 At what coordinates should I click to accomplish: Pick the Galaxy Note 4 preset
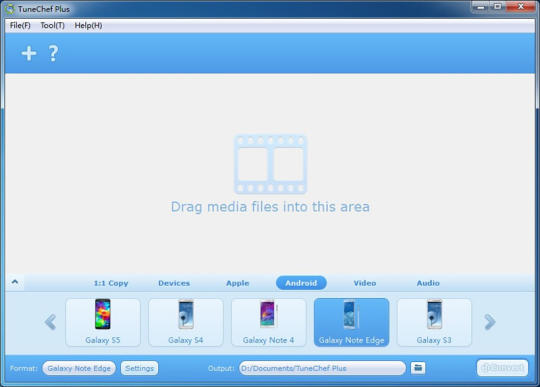[x=269, y=322]
